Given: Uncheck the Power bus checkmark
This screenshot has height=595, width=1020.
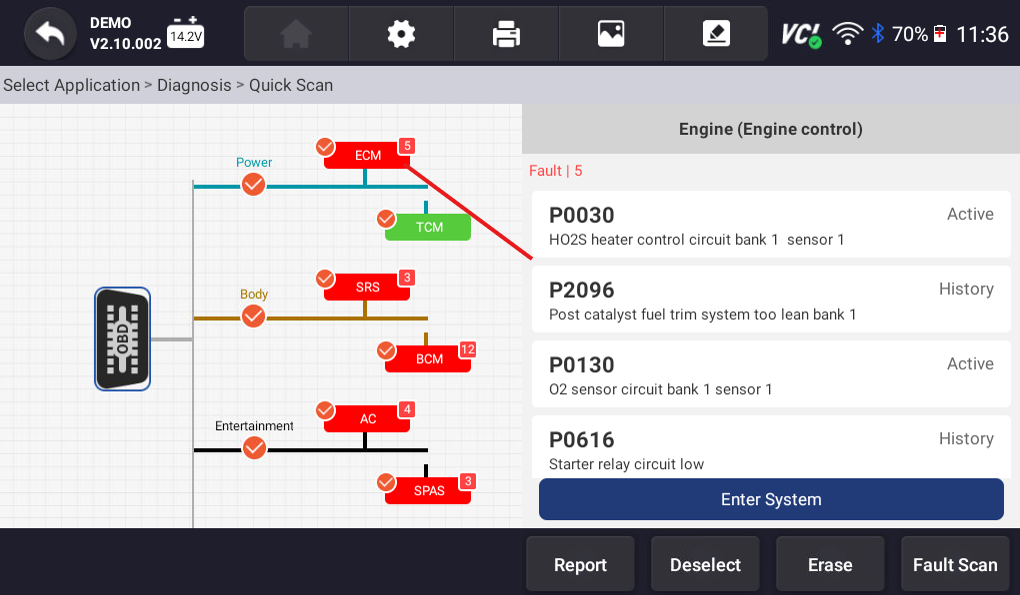Looking at the screenshot, I should [x=253, y=184].
